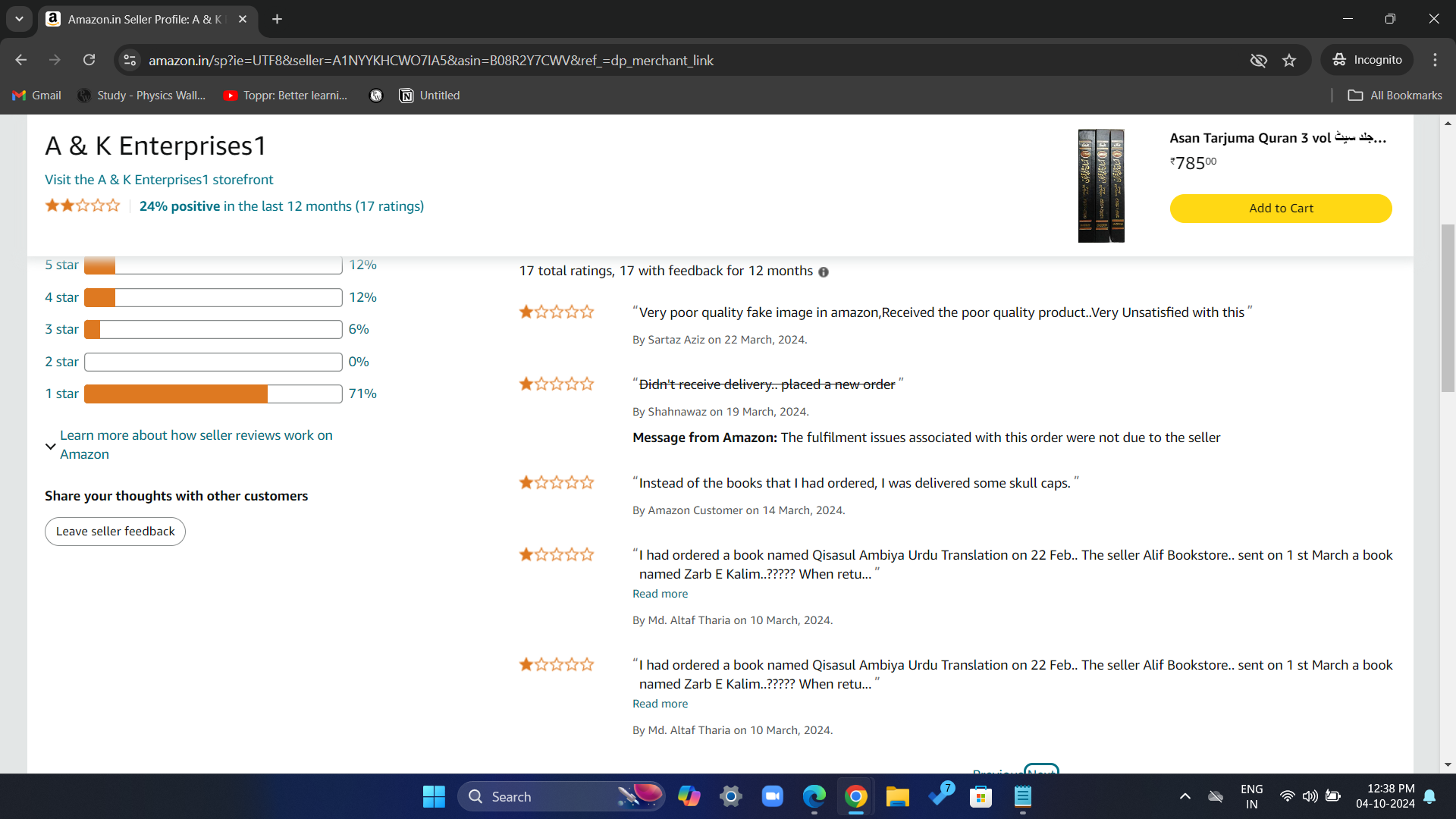The width and height of the screenshot is (1456, 819).
Task: Read more of the last Md. Altaf Tharia review
Action: (660, 704)
